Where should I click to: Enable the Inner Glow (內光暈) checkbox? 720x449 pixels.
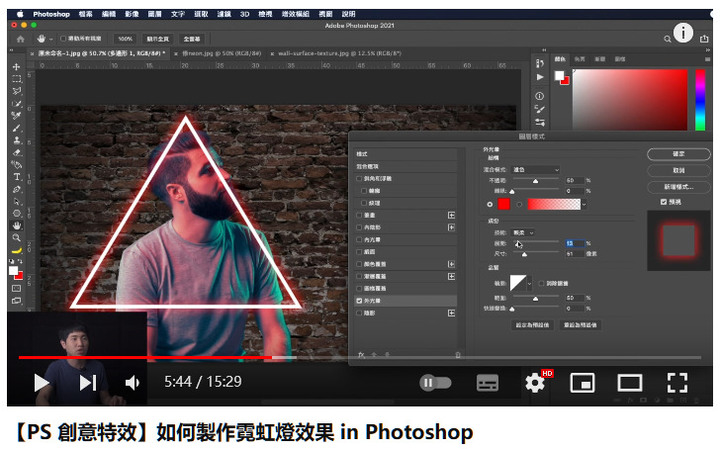pyautogui.click(x=359, y=240)
